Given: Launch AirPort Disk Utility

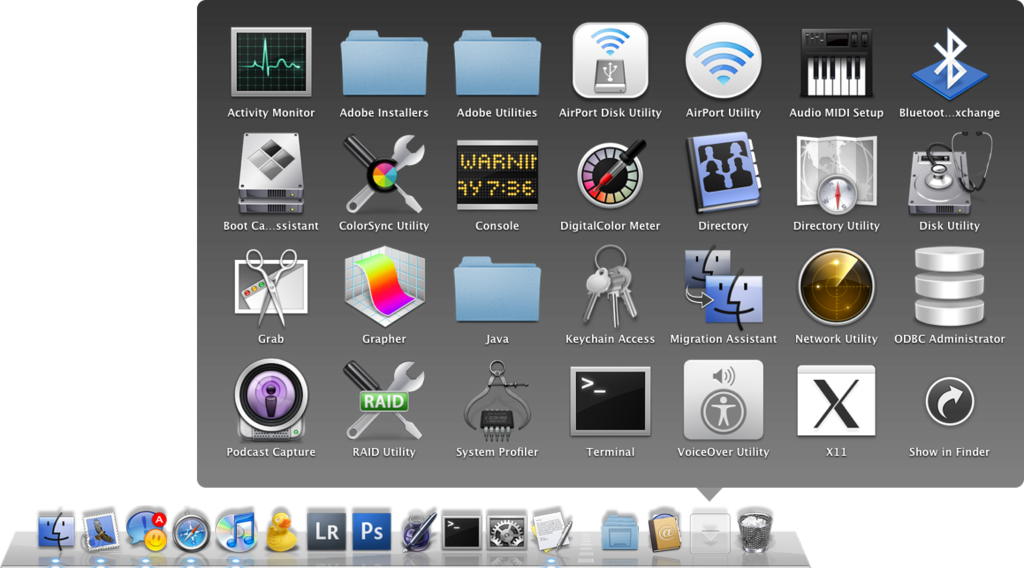Looking at the screenshot, I should 610,61.
